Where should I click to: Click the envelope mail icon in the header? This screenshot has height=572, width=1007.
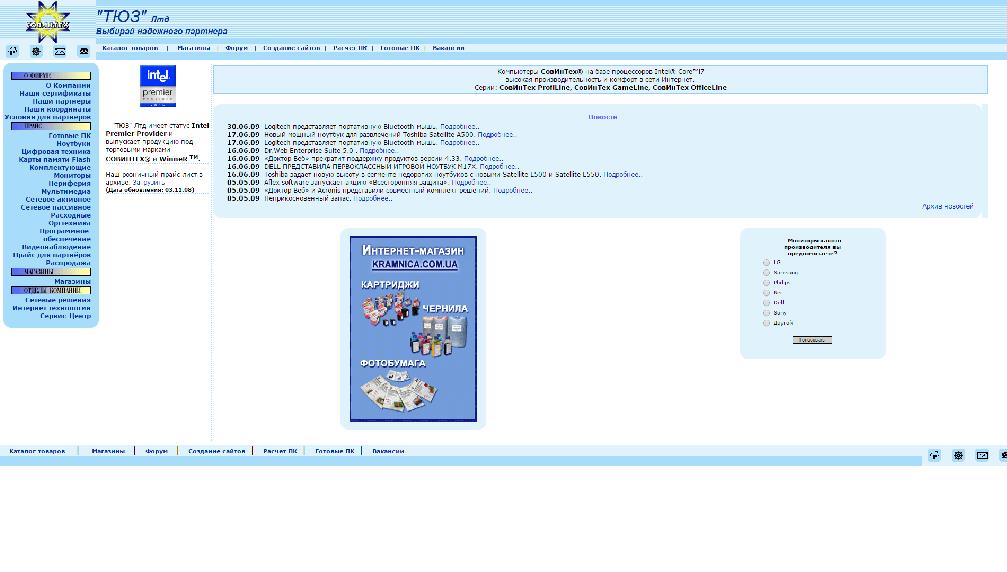[60, 51]
